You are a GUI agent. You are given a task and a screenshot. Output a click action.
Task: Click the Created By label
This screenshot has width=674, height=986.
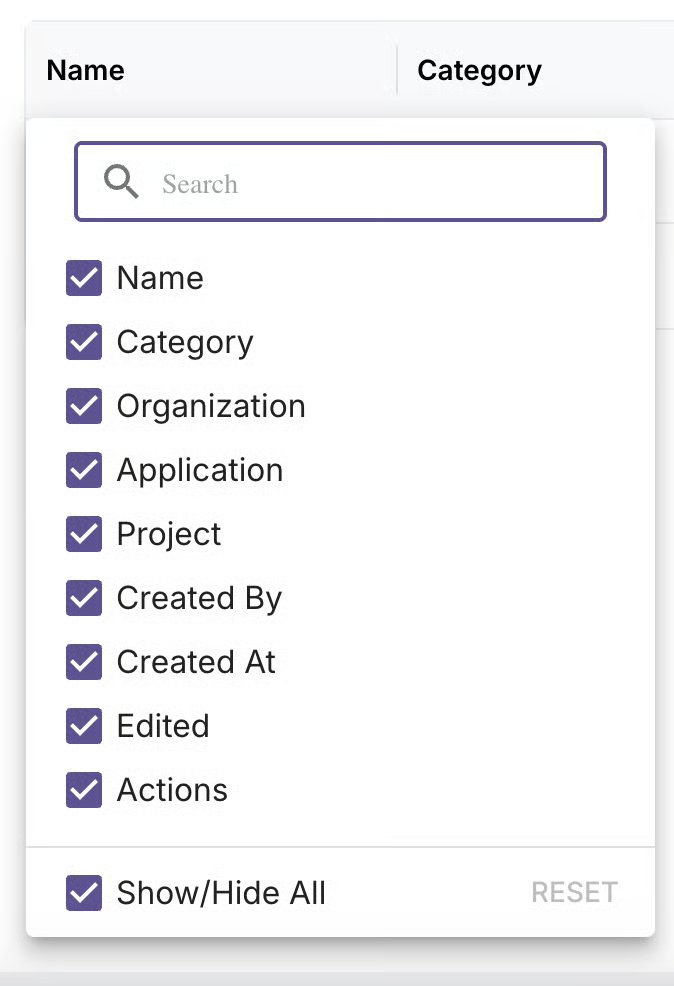[199, 598]
